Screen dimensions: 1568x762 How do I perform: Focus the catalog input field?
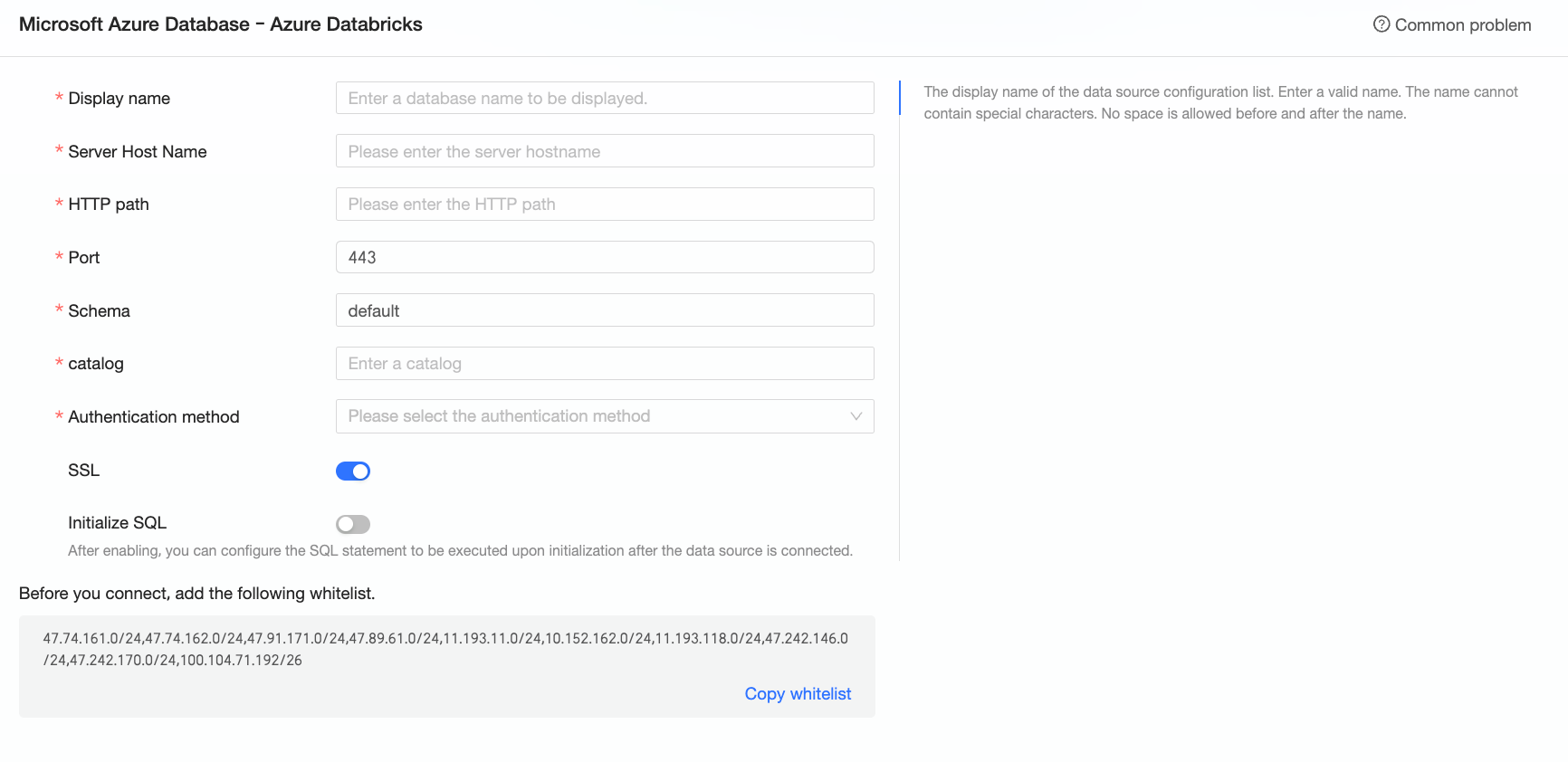[x=604, y=364]
